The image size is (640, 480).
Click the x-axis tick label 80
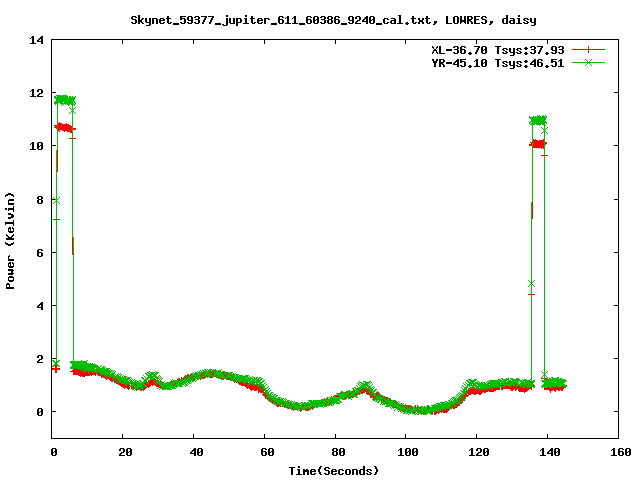338,452
